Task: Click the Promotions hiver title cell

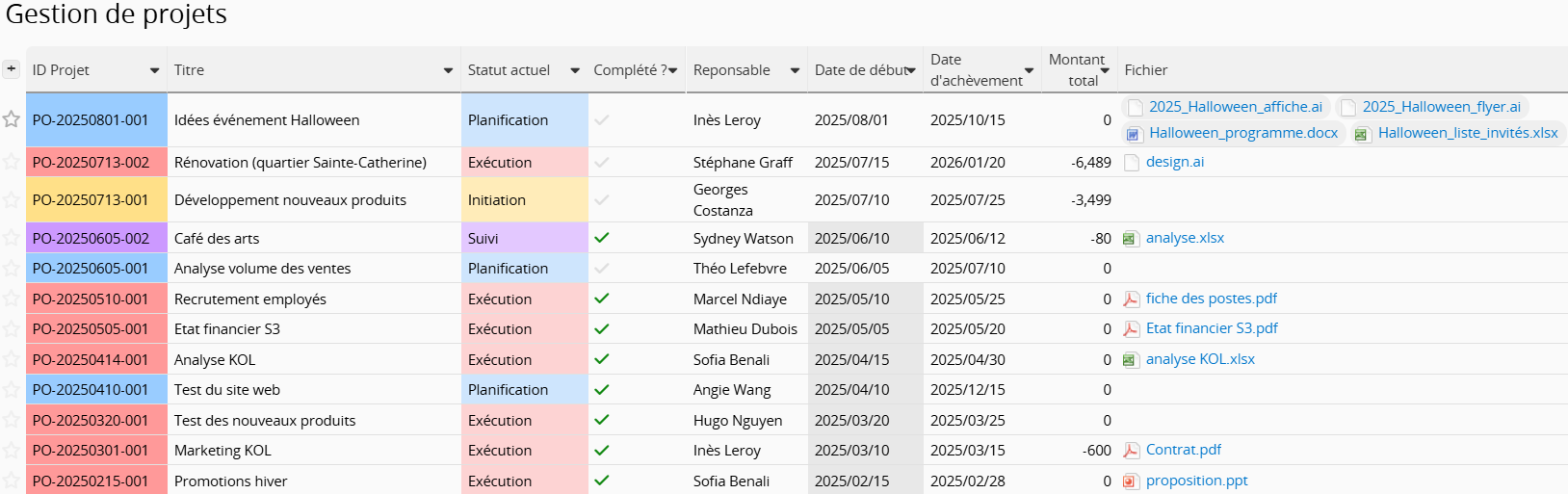Action: (x=314, y=481)
